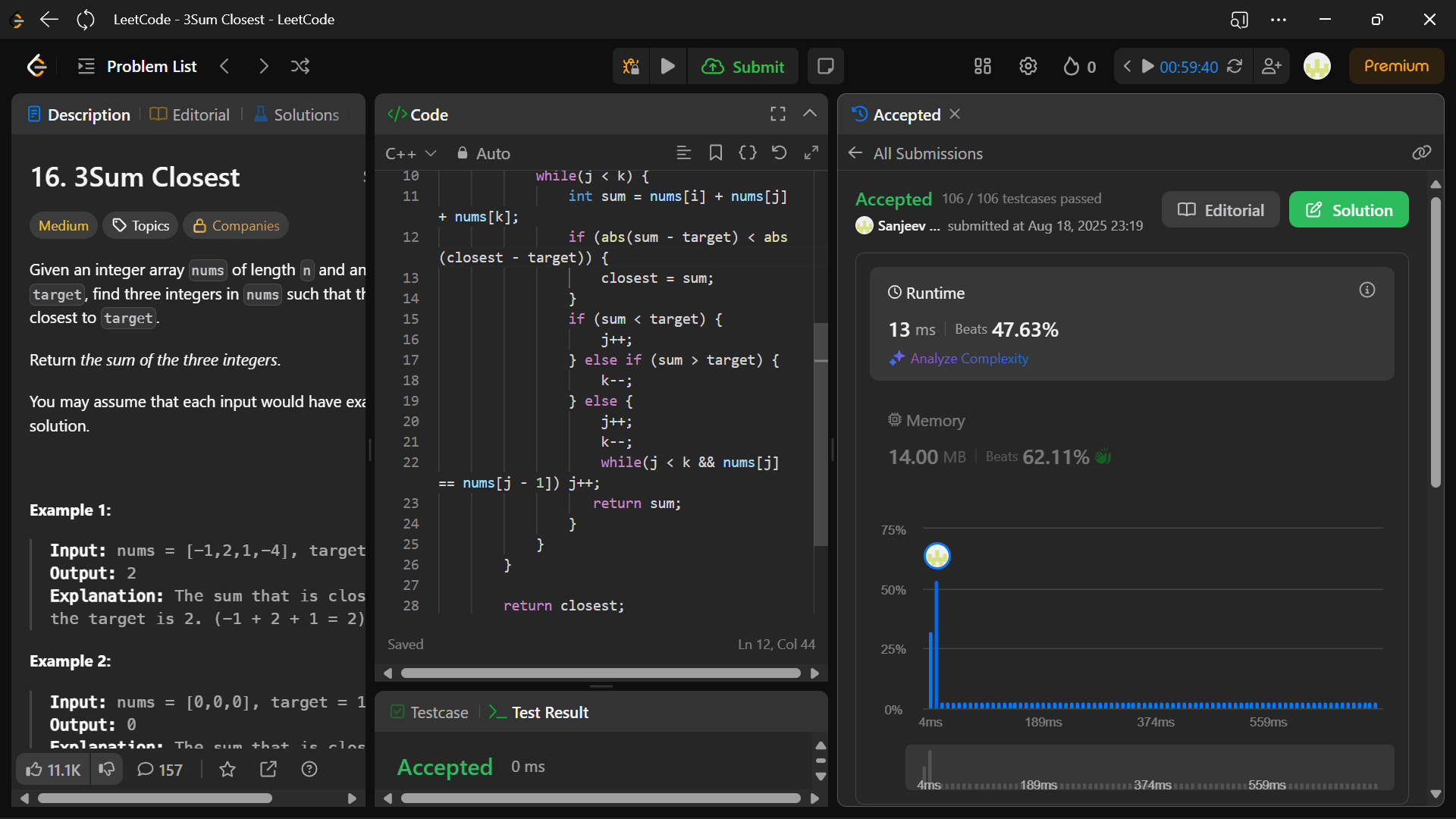Viewport: 1456px width, 819px height.
Task: Reset code to default with undo icon
Action: (779, 153)
